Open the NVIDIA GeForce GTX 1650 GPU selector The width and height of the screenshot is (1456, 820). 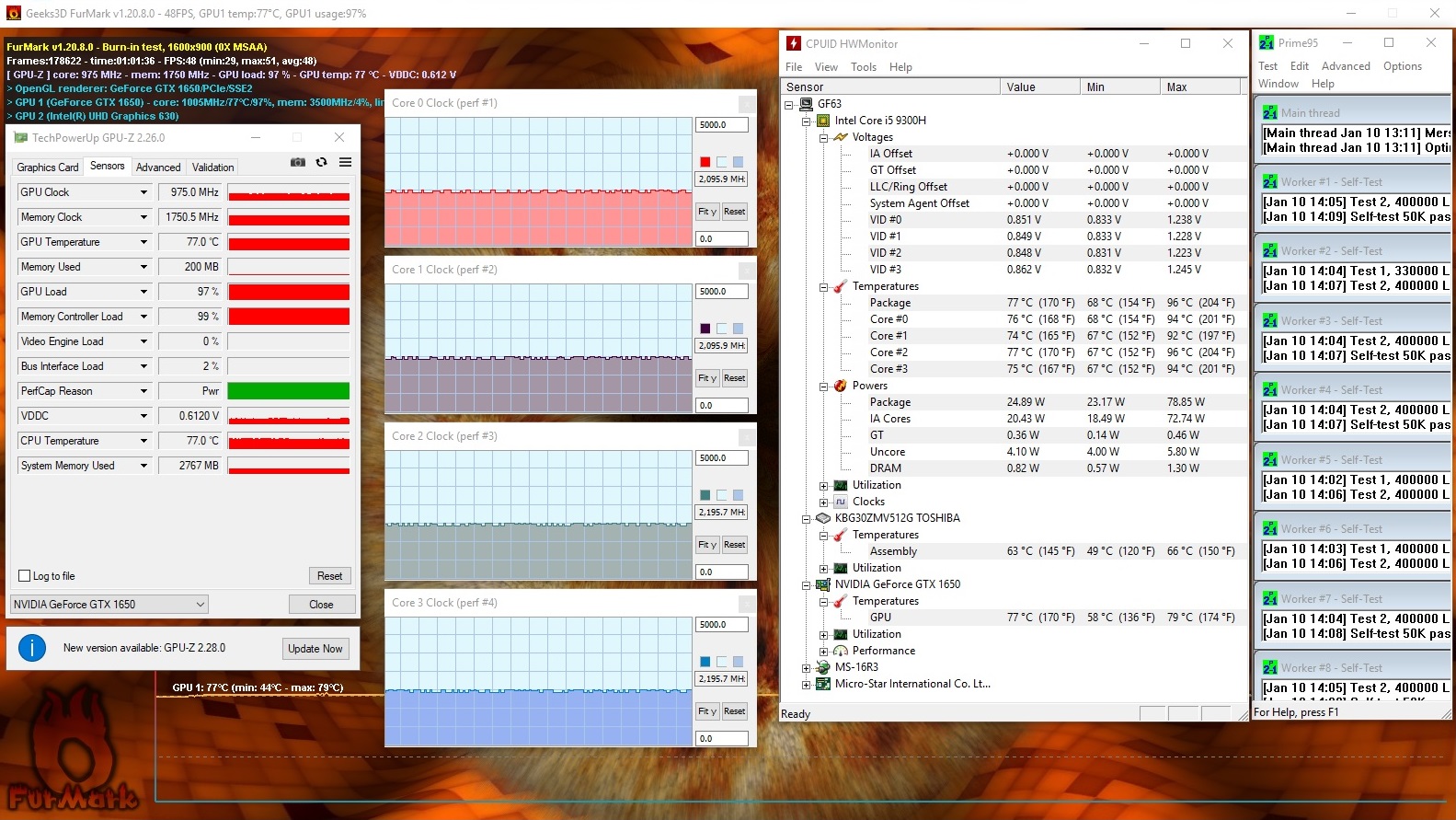109,605
